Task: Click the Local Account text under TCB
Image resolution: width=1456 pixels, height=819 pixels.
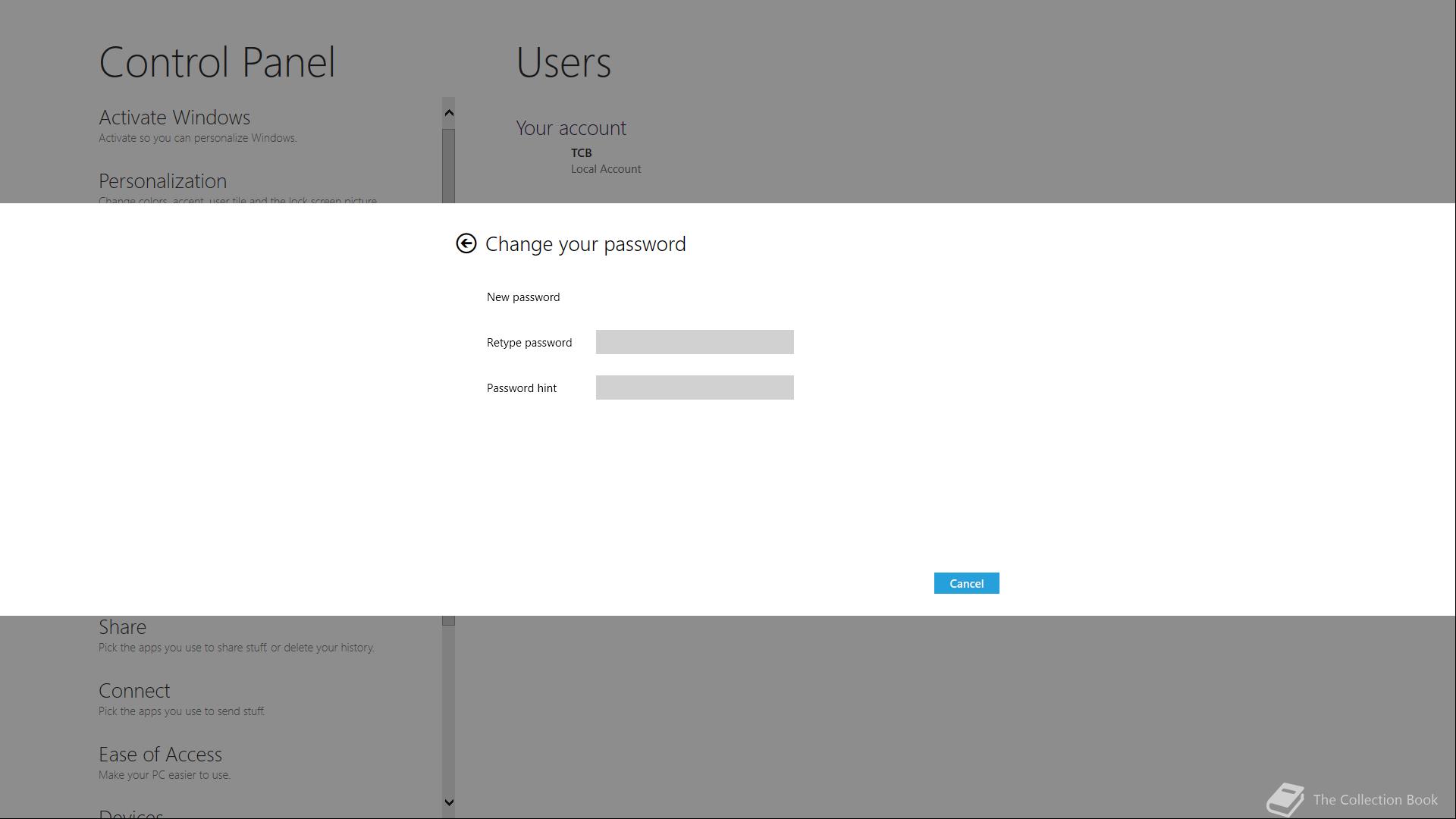Action: (x=605, y=169)
